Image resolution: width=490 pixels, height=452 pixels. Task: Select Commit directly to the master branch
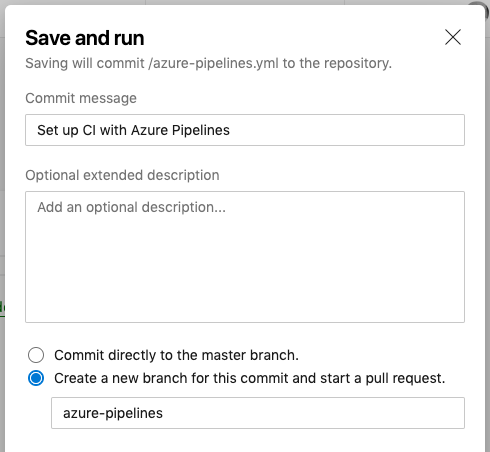click(x=36, y=355)
